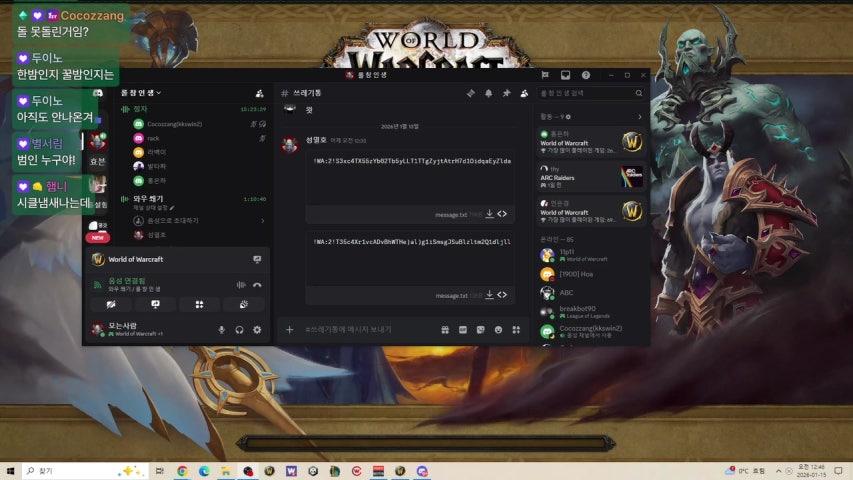Toggle the member list icon in header
Image resolution: width=853 pixels, height=480 pixels.
click(524, 94)
